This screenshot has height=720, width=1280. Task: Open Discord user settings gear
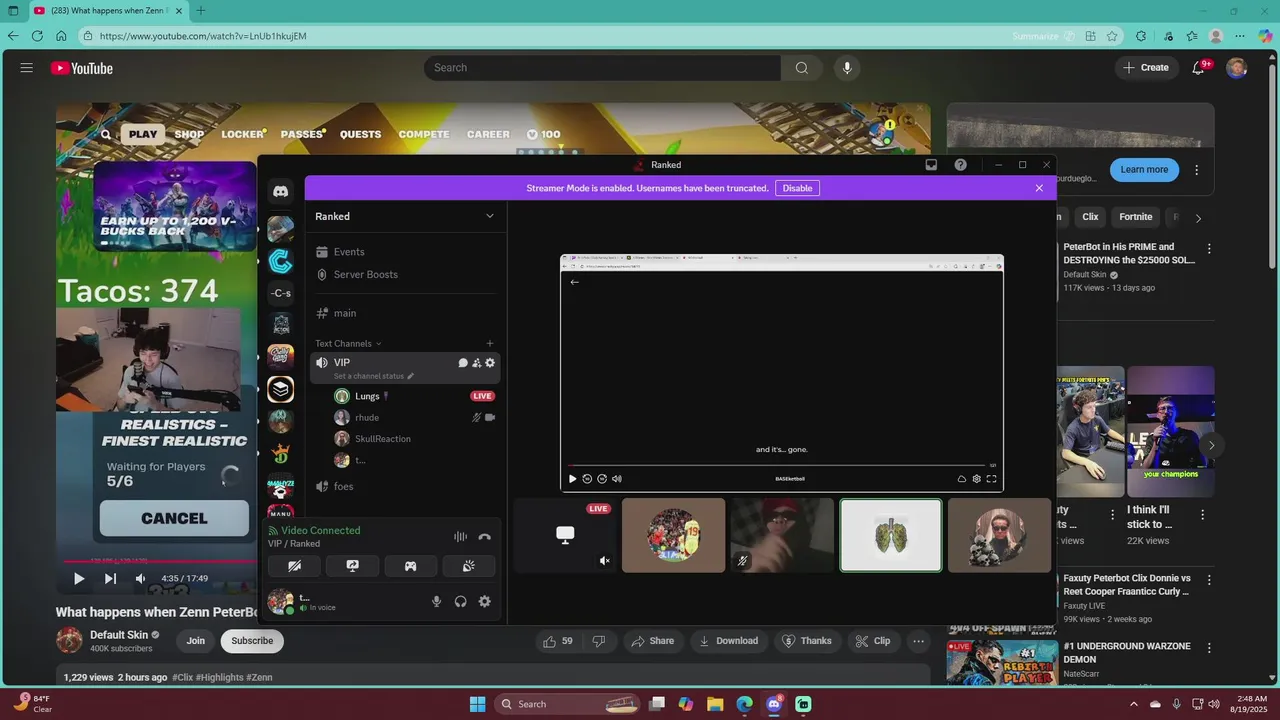click(x=485, y=602)
